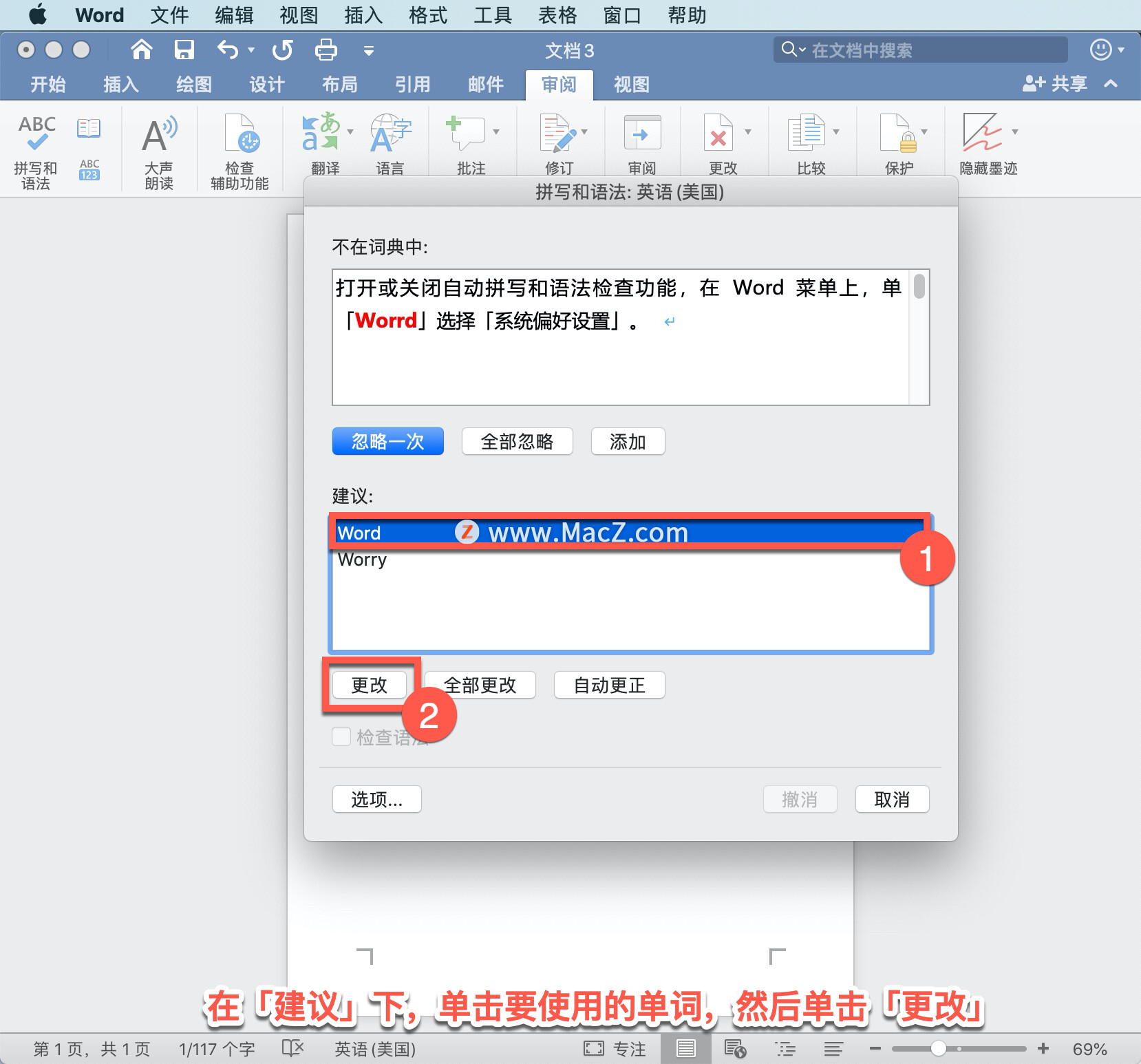The image size is (1141, 1064).
Task: Open the Translate (翻译) tool
Action: point(320,131)
